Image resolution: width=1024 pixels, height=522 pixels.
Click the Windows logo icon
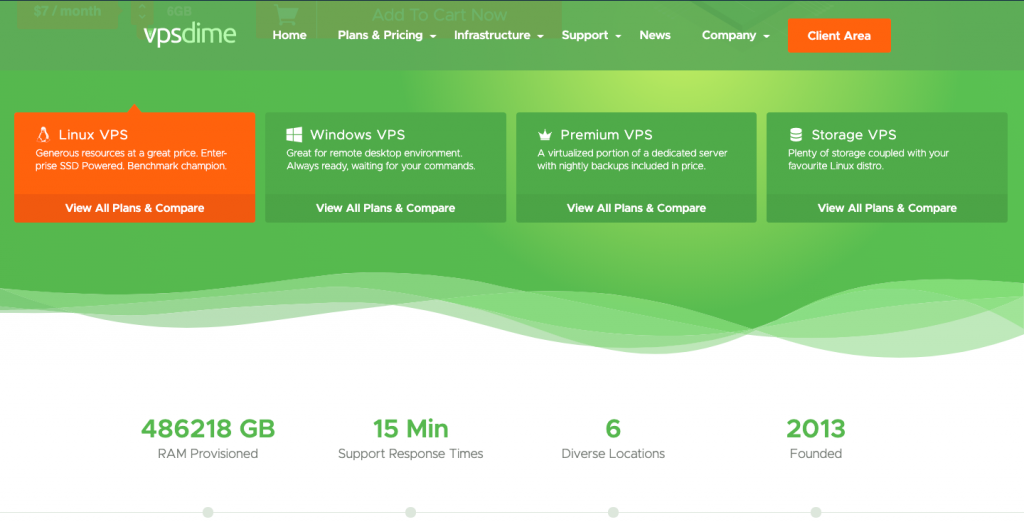[x=294, y=135]
